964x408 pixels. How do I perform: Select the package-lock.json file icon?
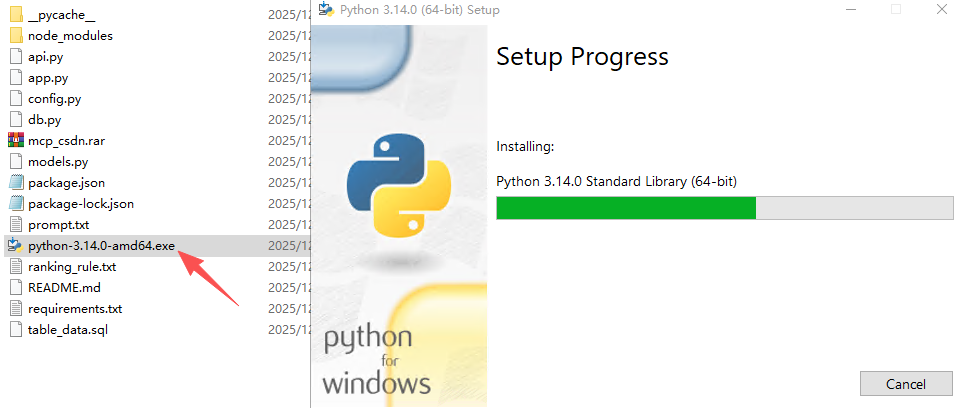pos(15,204)
